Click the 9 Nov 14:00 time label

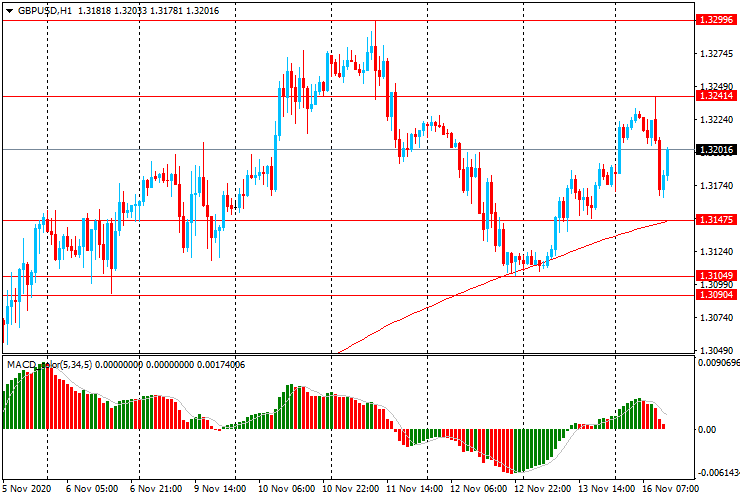click(222, 491)
